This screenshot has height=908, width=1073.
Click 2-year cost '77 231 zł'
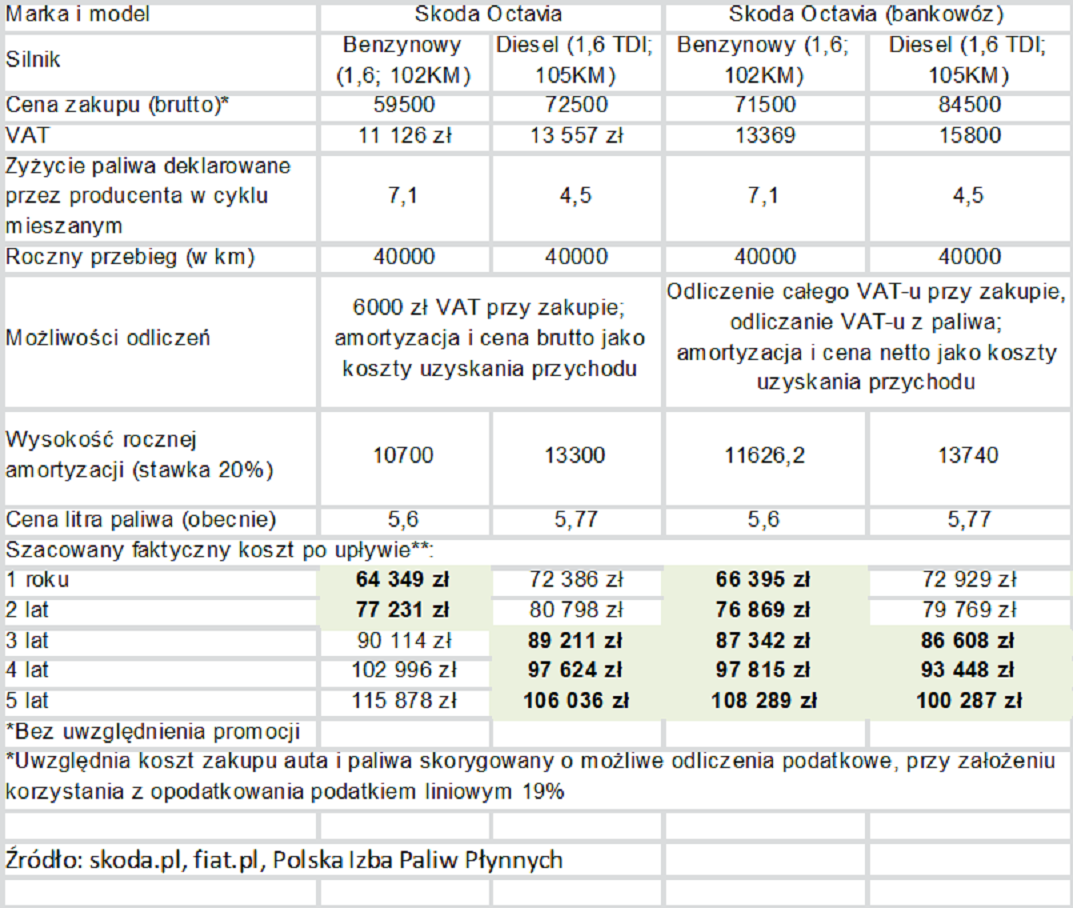pyautogui.click(x=402, y=610)
